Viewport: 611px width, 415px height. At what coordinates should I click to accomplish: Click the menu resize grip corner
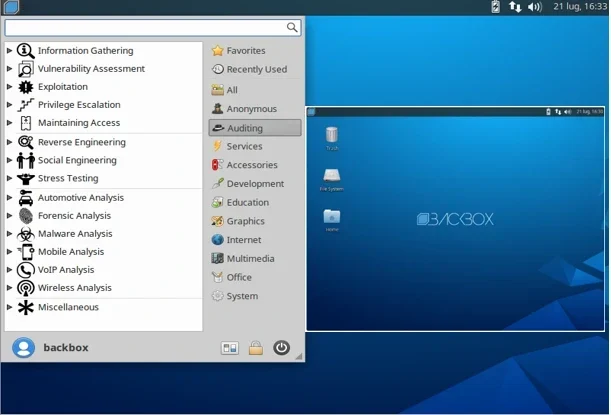[299, 356]
